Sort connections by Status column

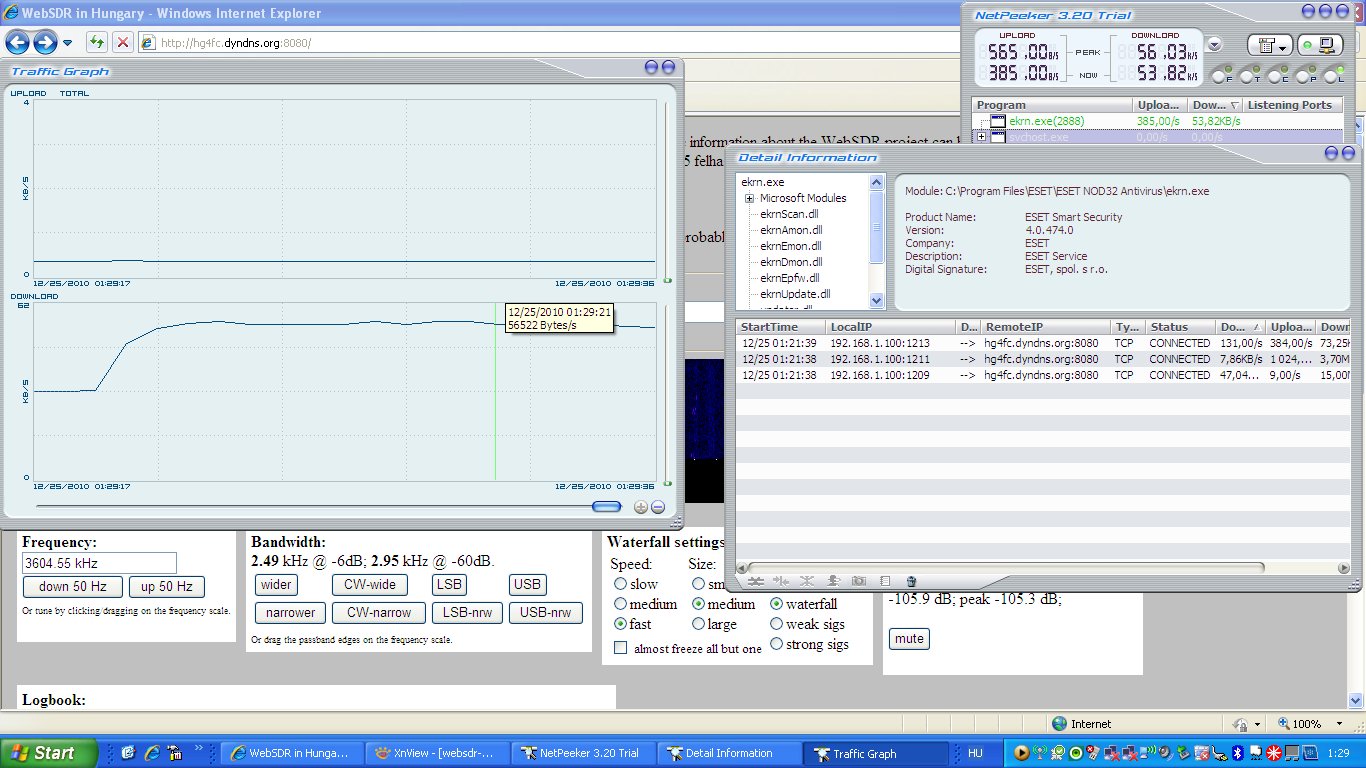(x=1180, y=327)
